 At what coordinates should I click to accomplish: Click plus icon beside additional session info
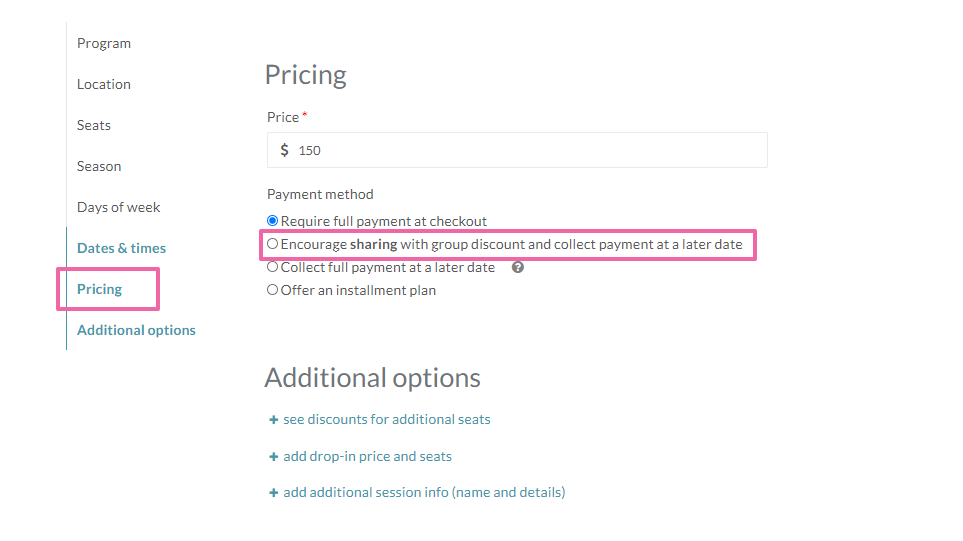[273, 493]
